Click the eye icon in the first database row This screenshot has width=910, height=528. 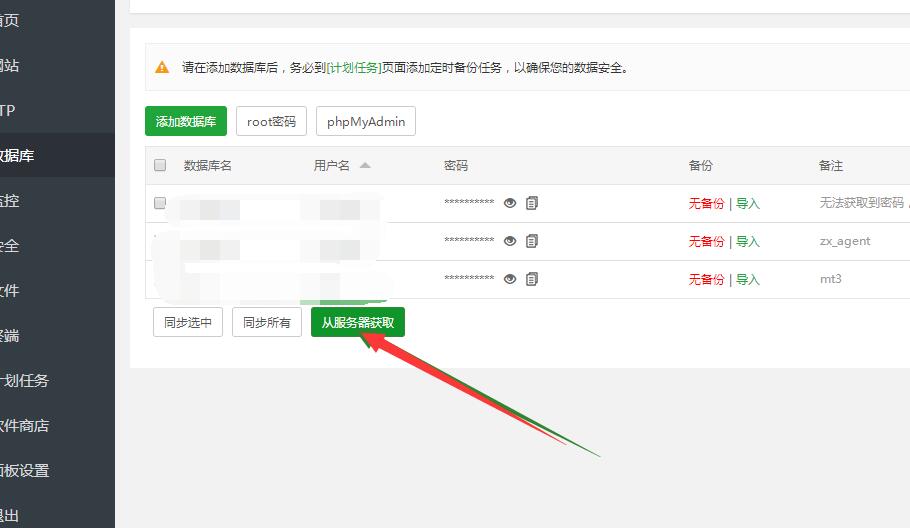point(510,203)
